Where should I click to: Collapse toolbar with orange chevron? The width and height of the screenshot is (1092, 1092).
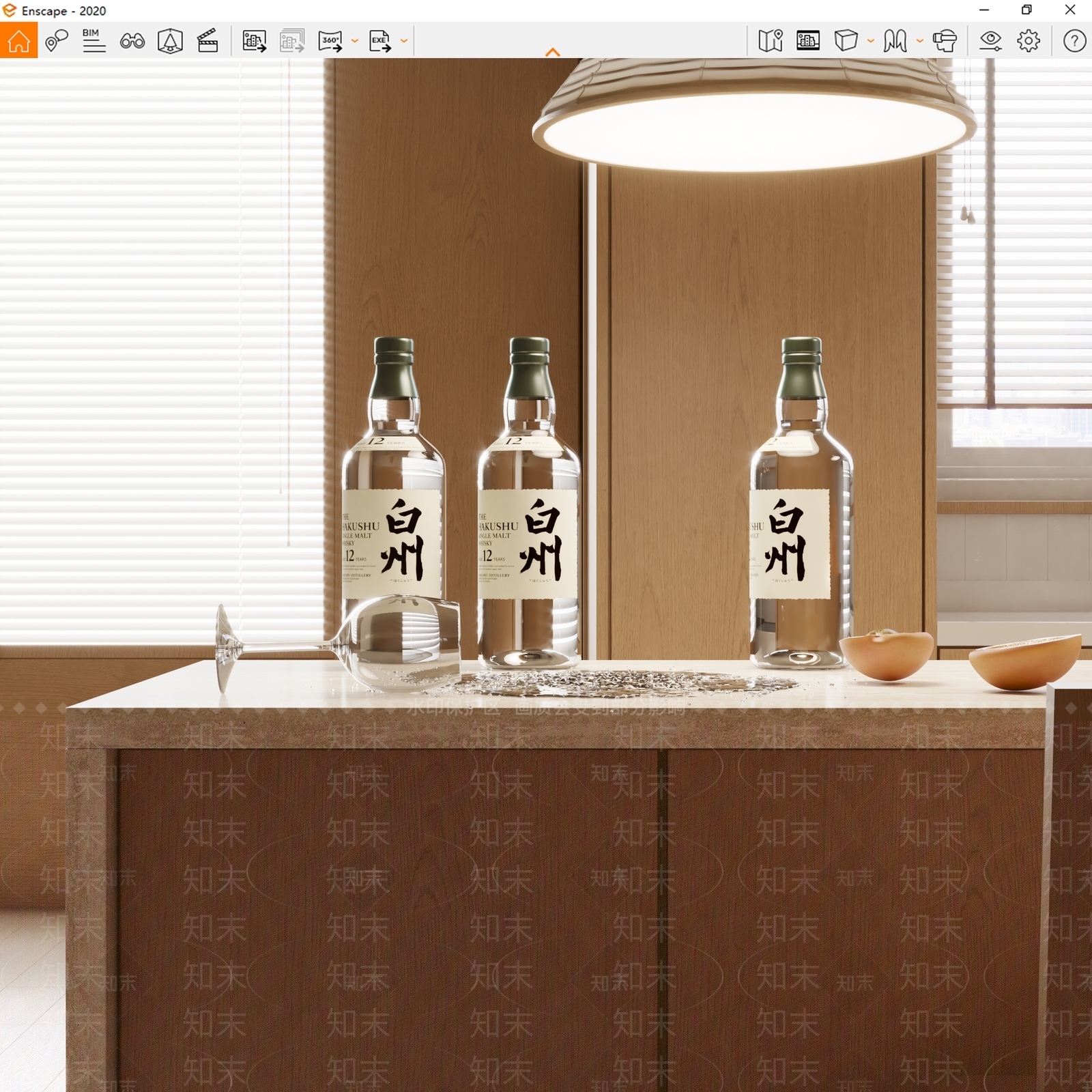[x=553, y=52]
